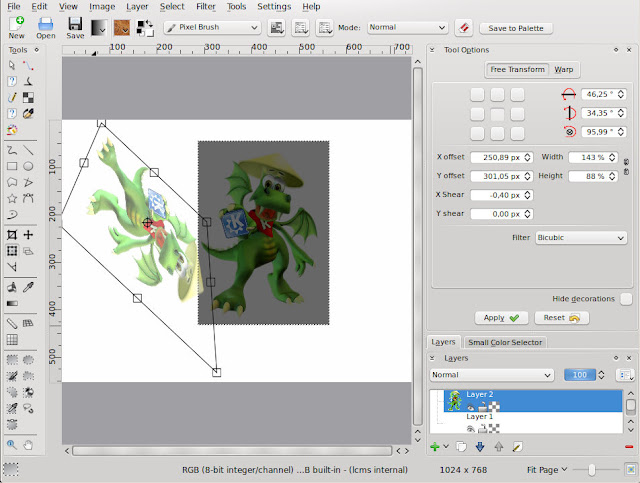
Task: Open the Filter Bicubic dropdown
Action: pos(581,238)
